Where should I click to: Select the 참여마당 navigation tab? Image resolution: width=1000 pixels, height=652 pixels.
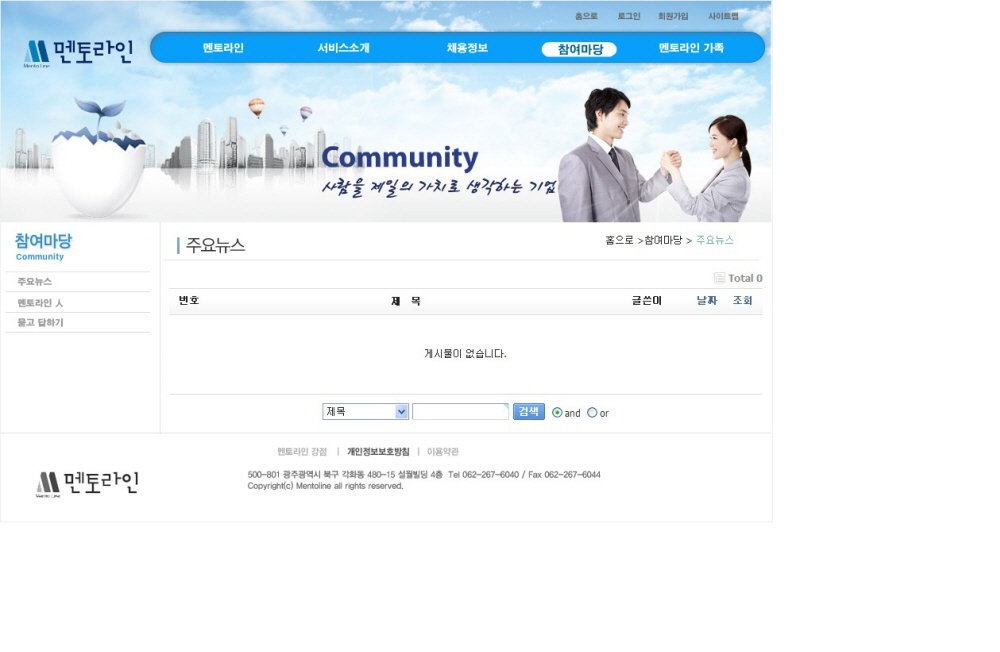coord(579,49)
